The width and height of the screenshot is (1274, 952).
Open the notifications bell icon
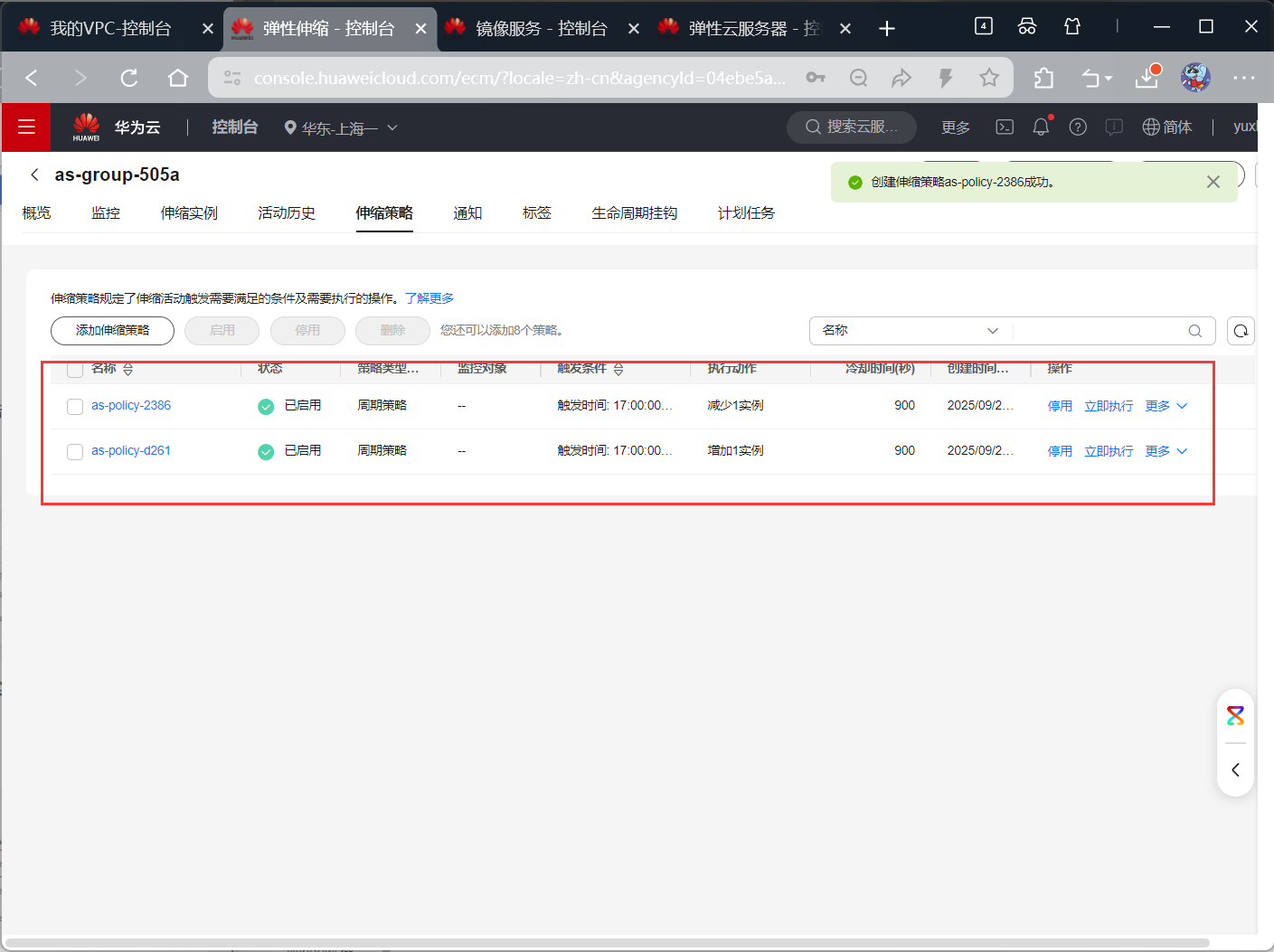pyautogui.click(x=1041, y=127)
